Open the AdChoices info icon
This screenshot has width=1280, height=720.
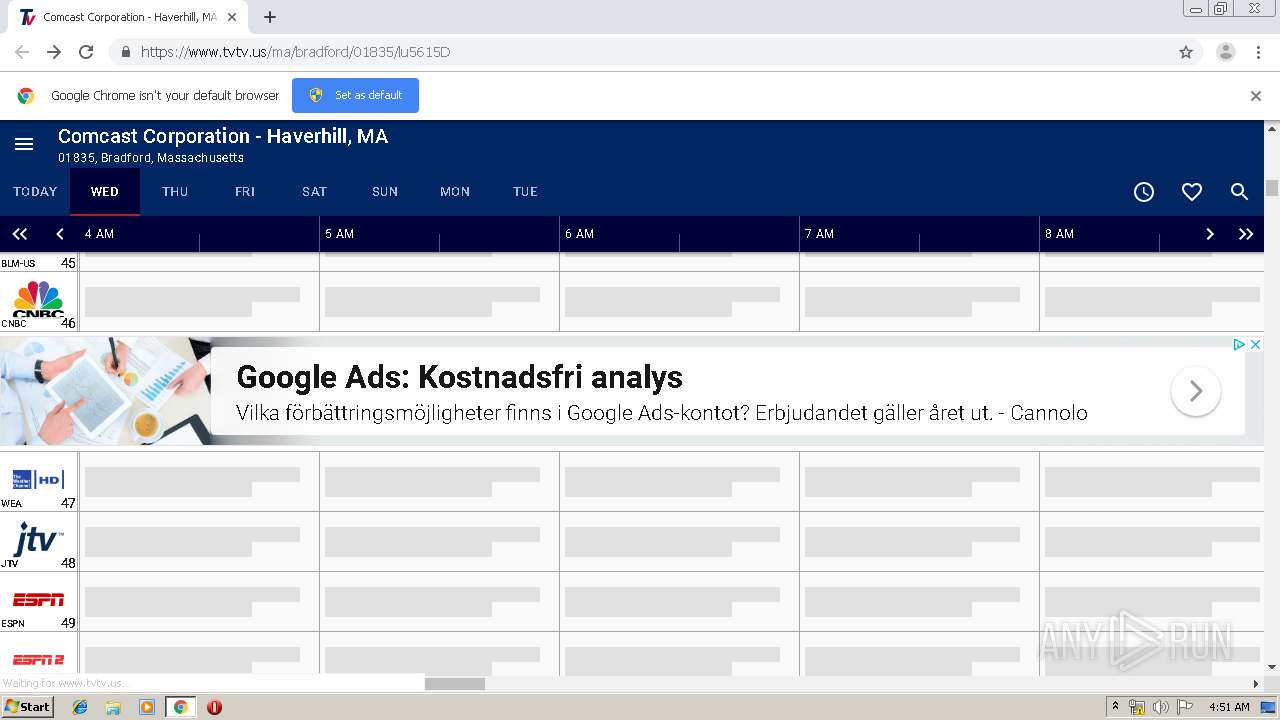tap(1239, 344)
